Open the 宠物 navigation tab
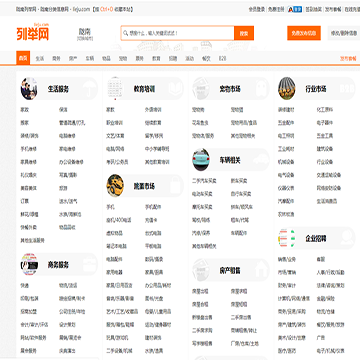 (123, 58)
